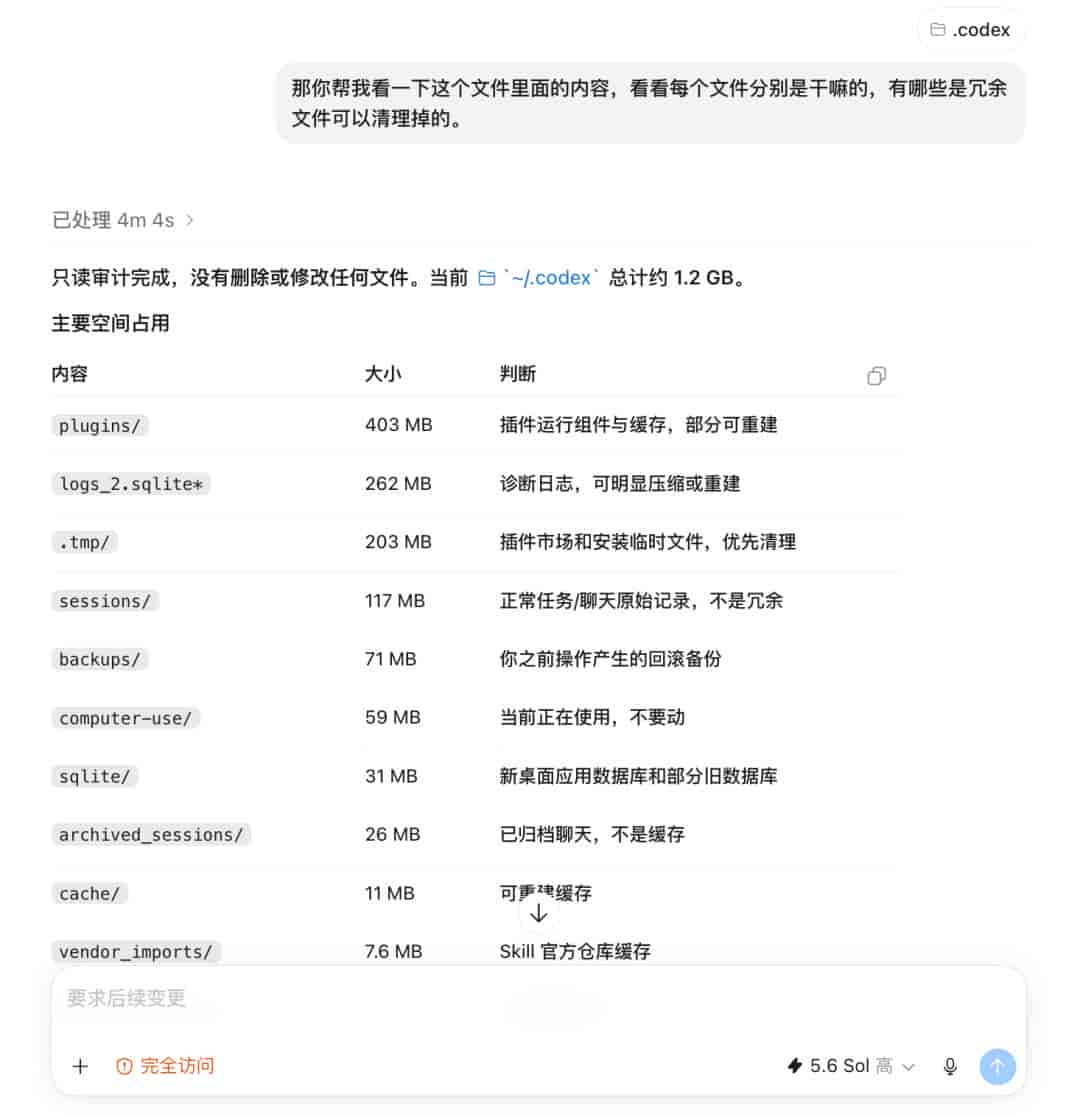
Task: Click the 内容 column header
Action: 70,374
